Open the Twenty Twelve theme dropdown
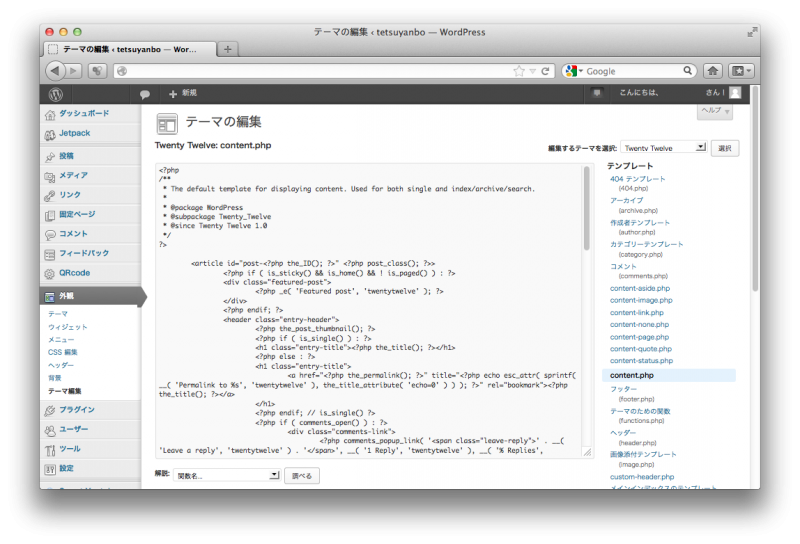Viewport: 800px width, 544px height. point(664,148)
